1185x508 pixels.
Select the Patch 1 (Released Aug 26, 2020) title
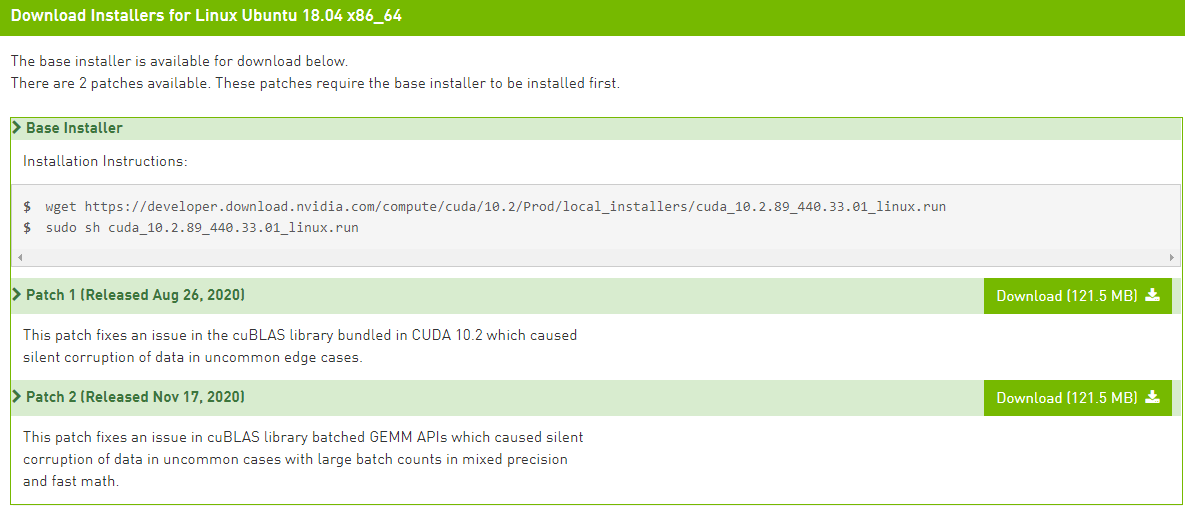click(x=135, y=295)
